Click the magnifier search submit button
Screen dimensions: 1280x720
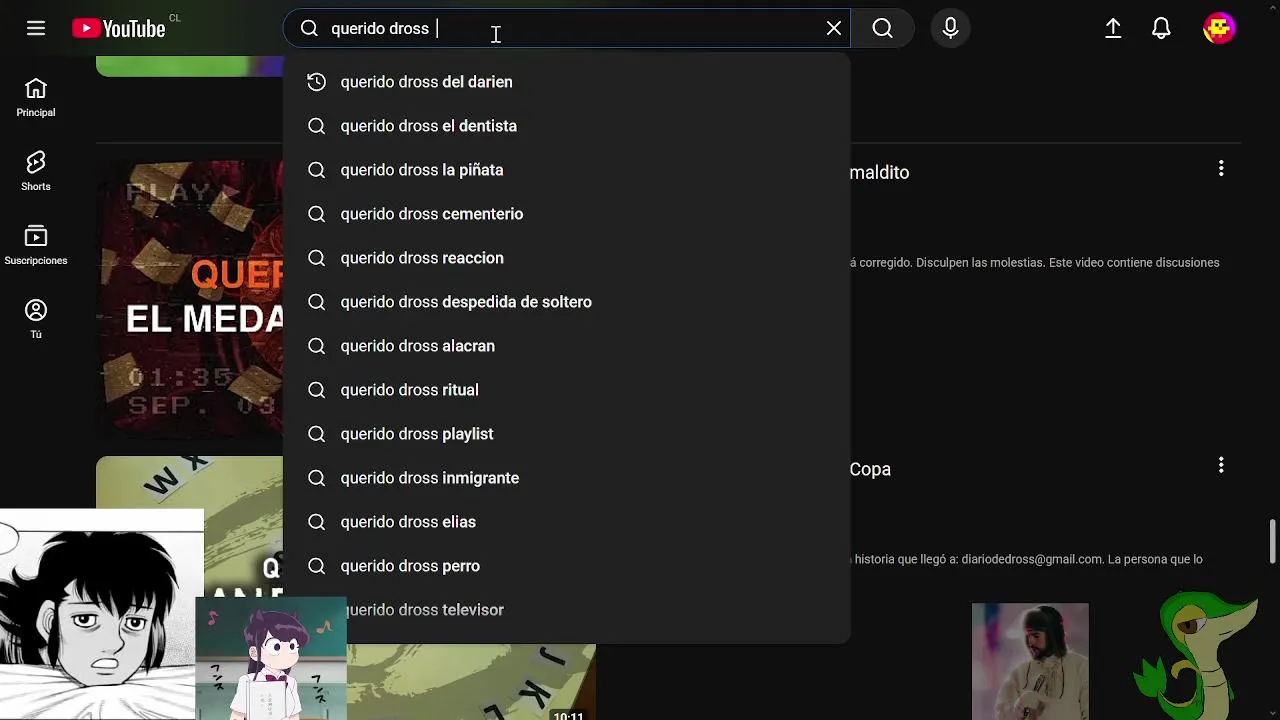click(x=882, y=28)
